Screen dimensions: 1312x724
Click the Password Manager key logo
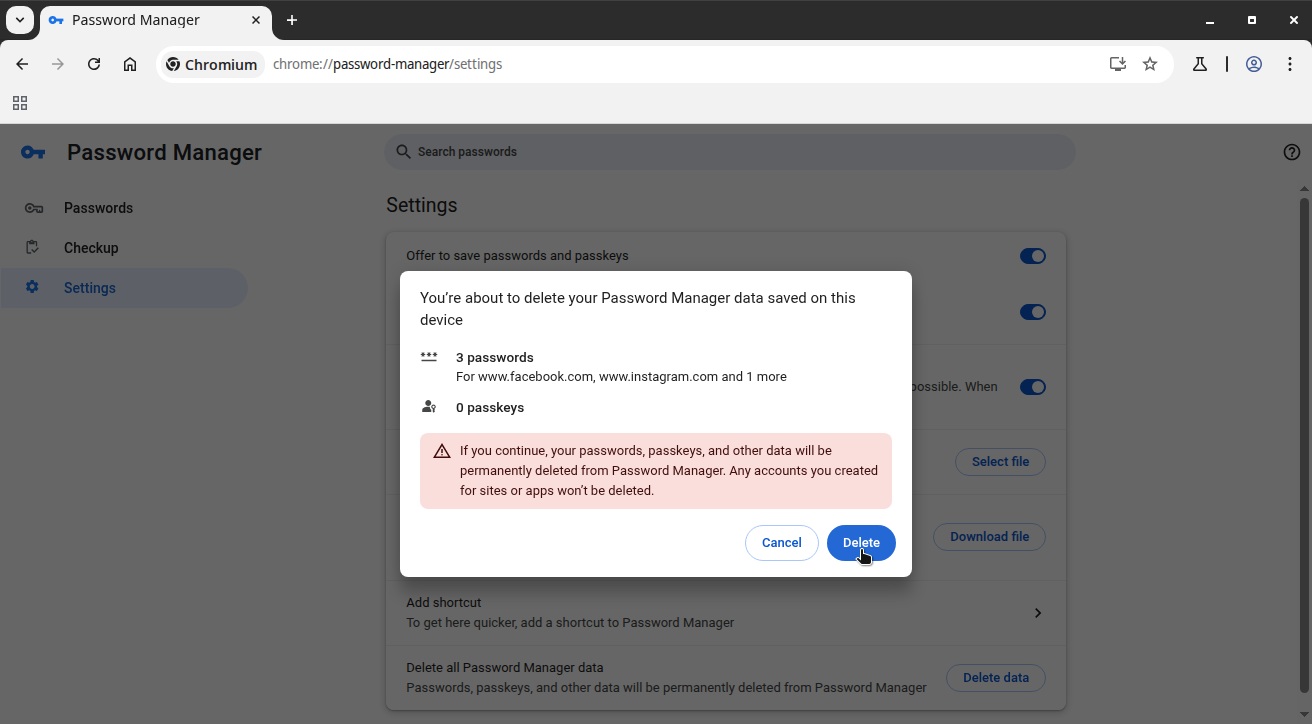(x=32, y=152)
